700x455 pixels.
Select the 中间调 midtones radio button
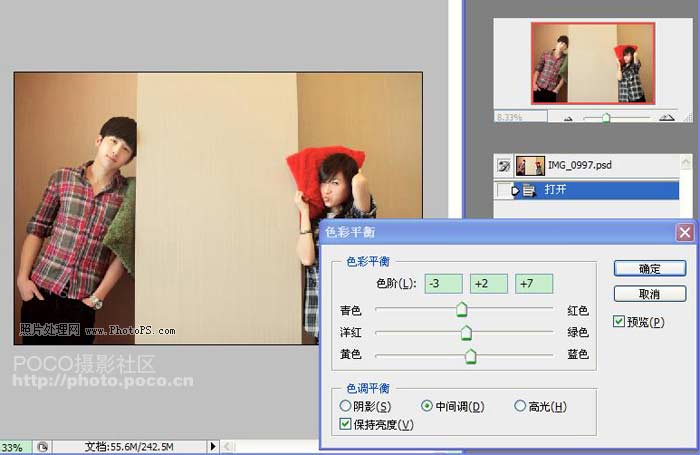(427, 406)
